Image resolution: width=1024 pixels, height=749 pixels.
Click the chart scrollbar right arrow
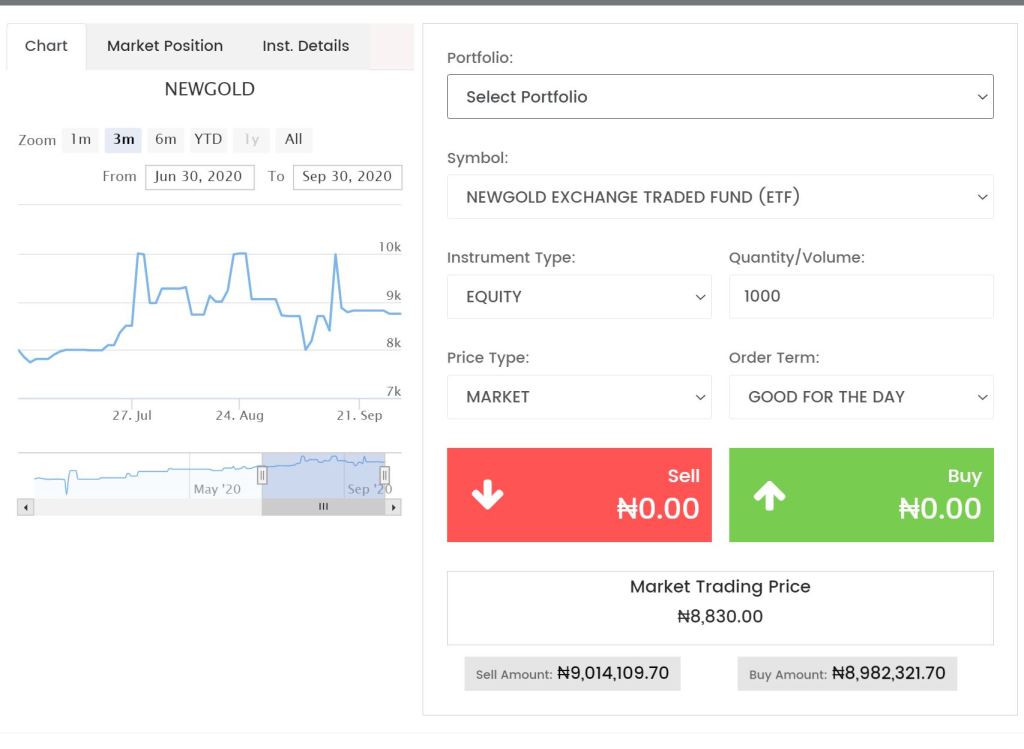coord(394,508)
